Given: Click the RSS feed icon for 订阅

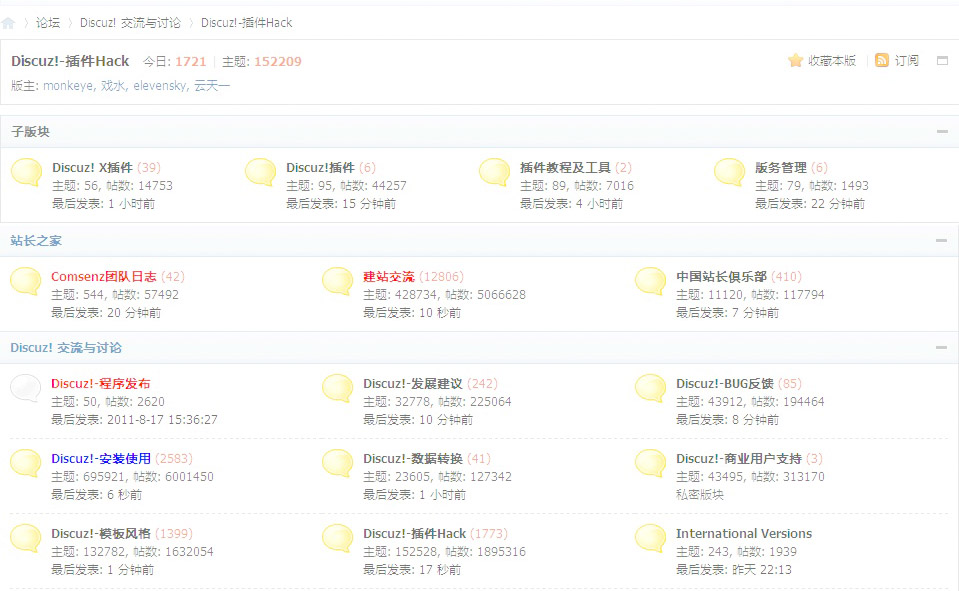Looking at the screenshot, I should (881, 60).
